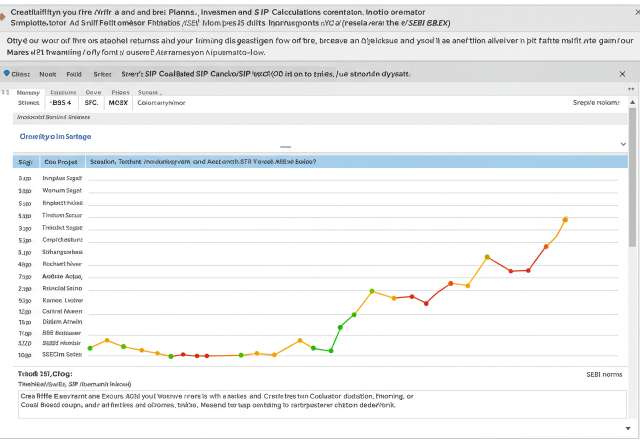The width and height of the screenshot is (640, 448).
Task: Click the leftmost green data point on chart
Action: pyautogui.click(x=90, y=348)
